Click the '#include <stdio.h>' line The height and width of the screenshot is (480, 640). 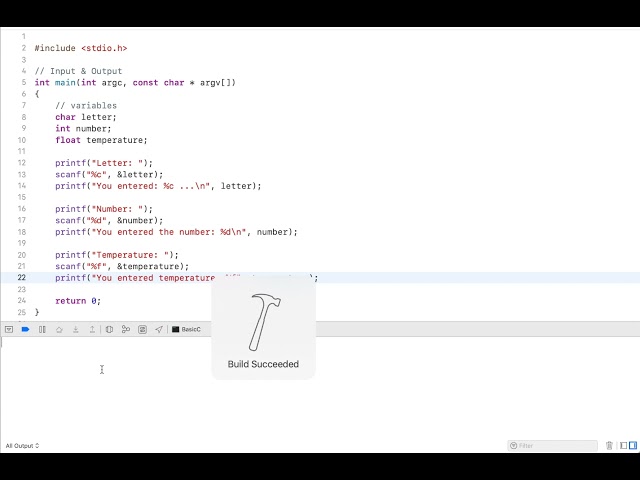[81, 48]
